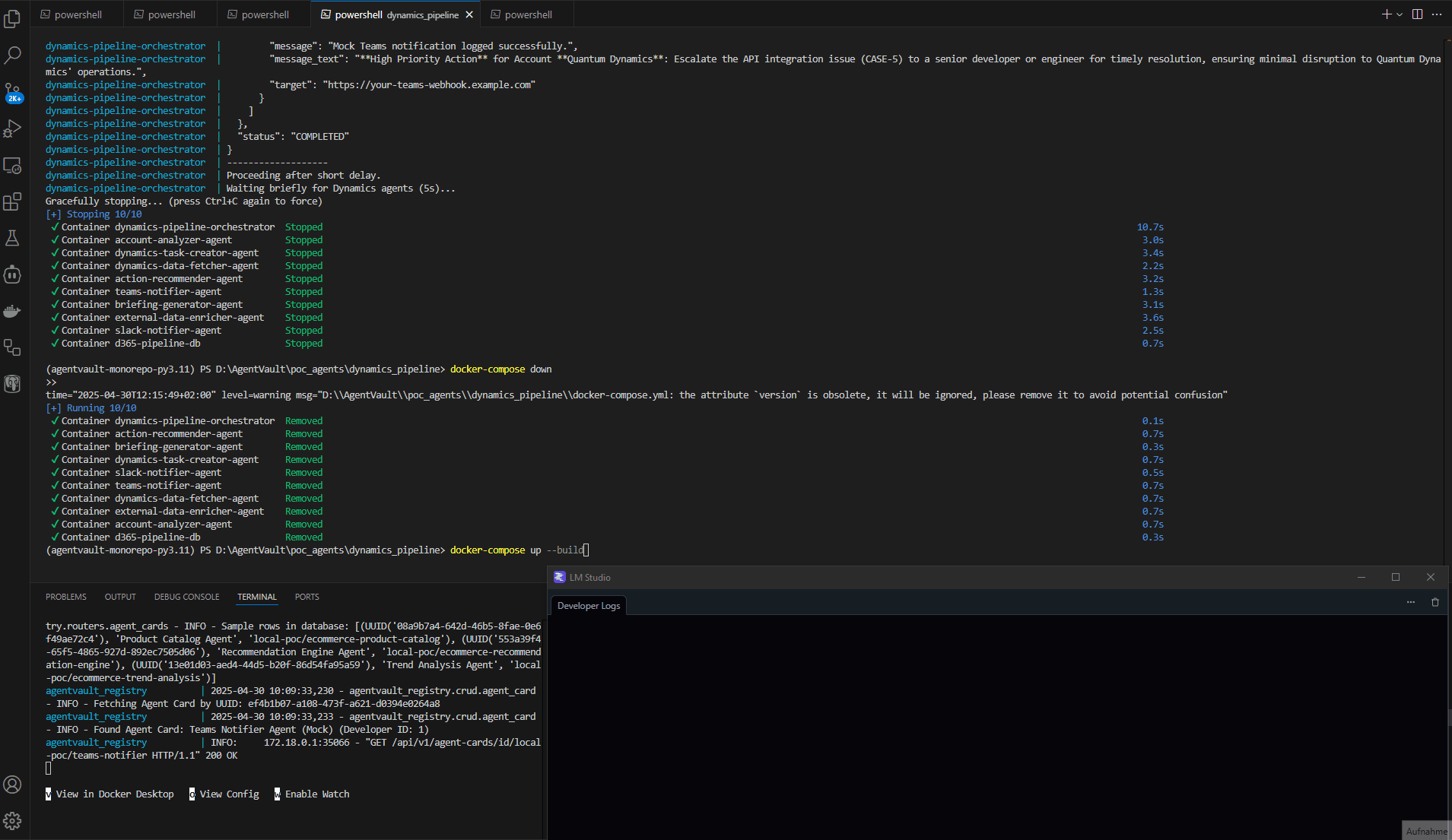Open the Testing flask icon
Viewport: 1452px width, 840px height.
(x=12, y=238)
